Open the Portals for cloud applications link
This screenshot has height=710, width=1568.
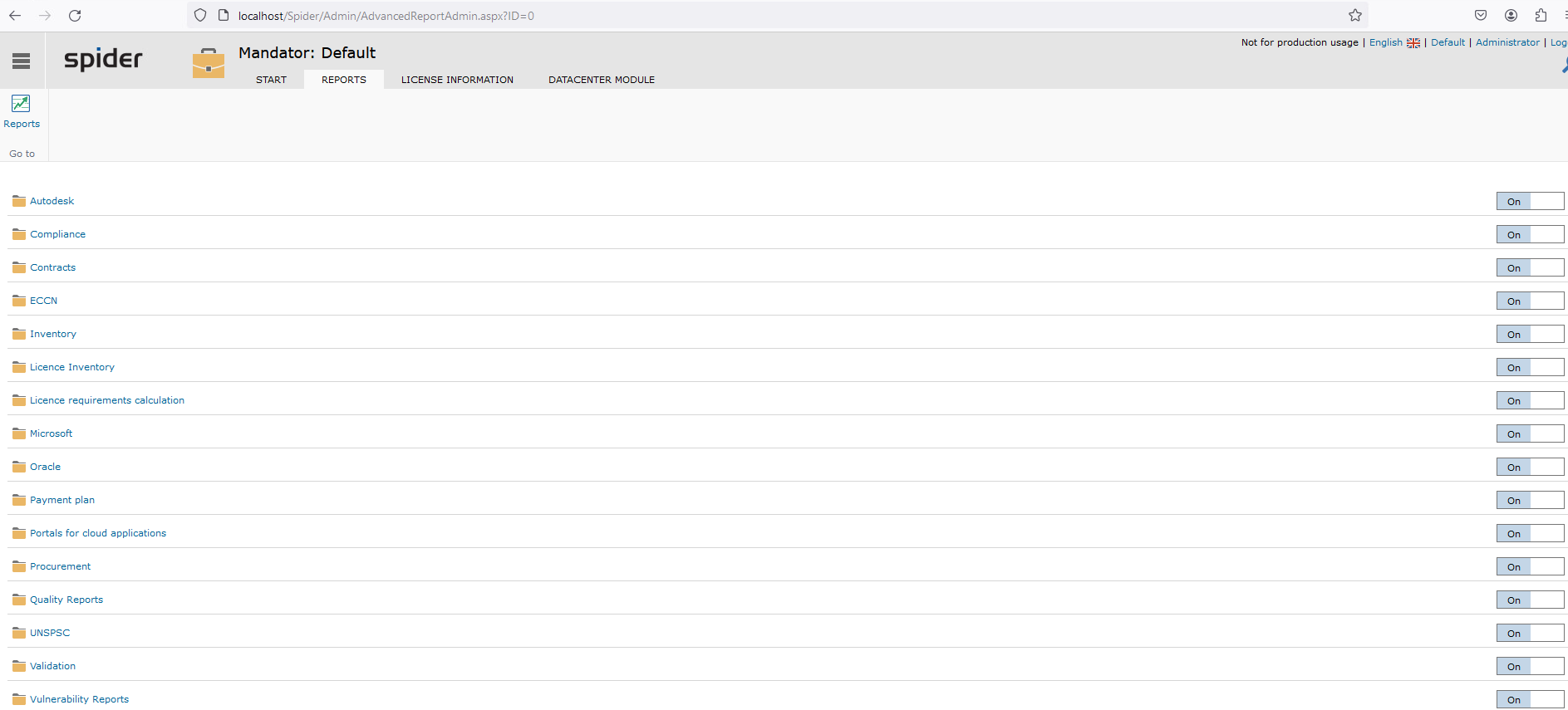(x=98, y=533)
